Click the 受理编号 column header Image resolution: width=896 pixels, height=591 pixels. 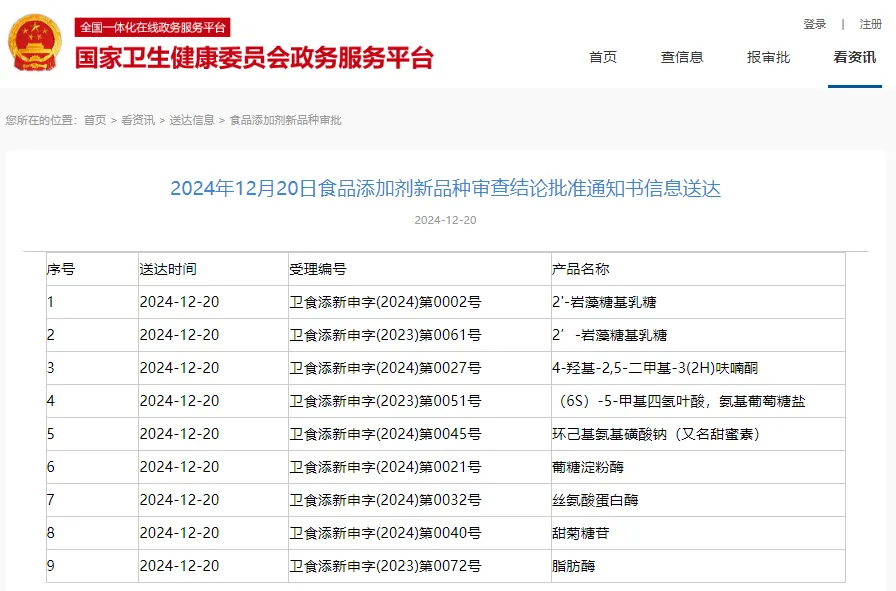318,269
